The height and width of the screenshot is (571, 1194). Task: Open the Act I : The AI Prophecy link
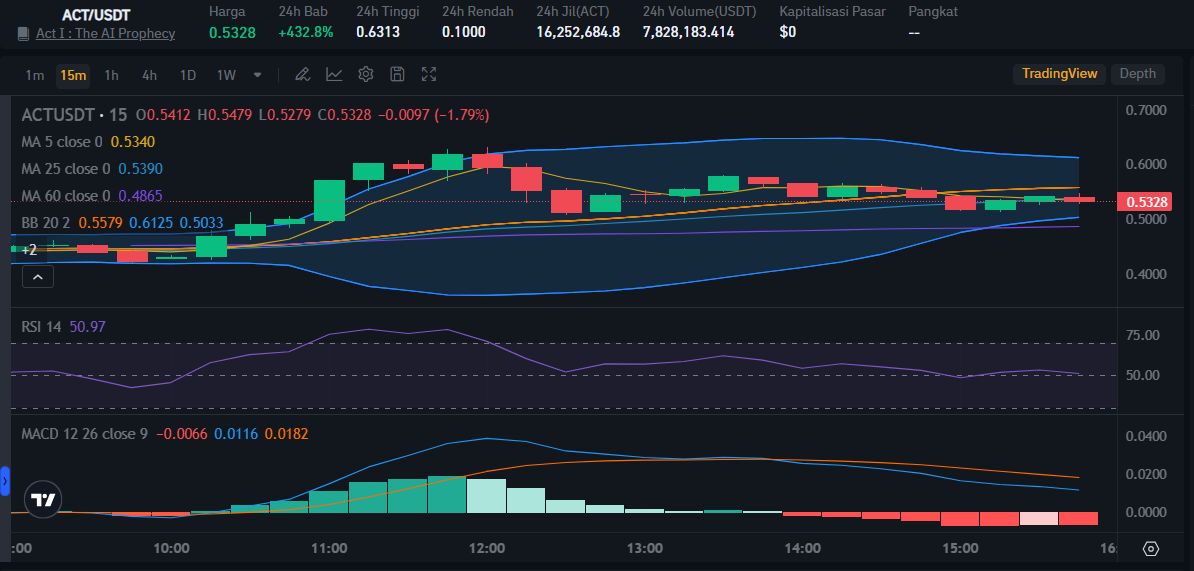click(105, 33)
